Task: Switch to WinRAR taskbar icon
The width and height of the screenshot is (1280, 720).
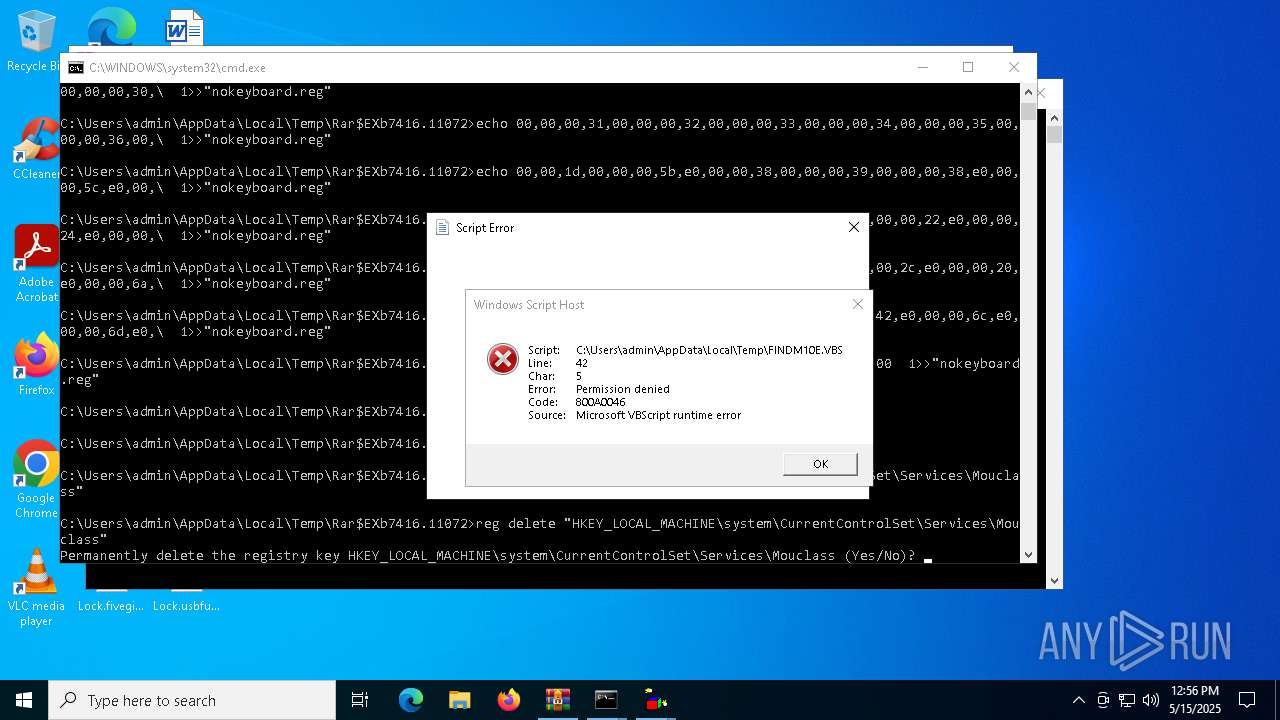Action: [x=557, y=700]
